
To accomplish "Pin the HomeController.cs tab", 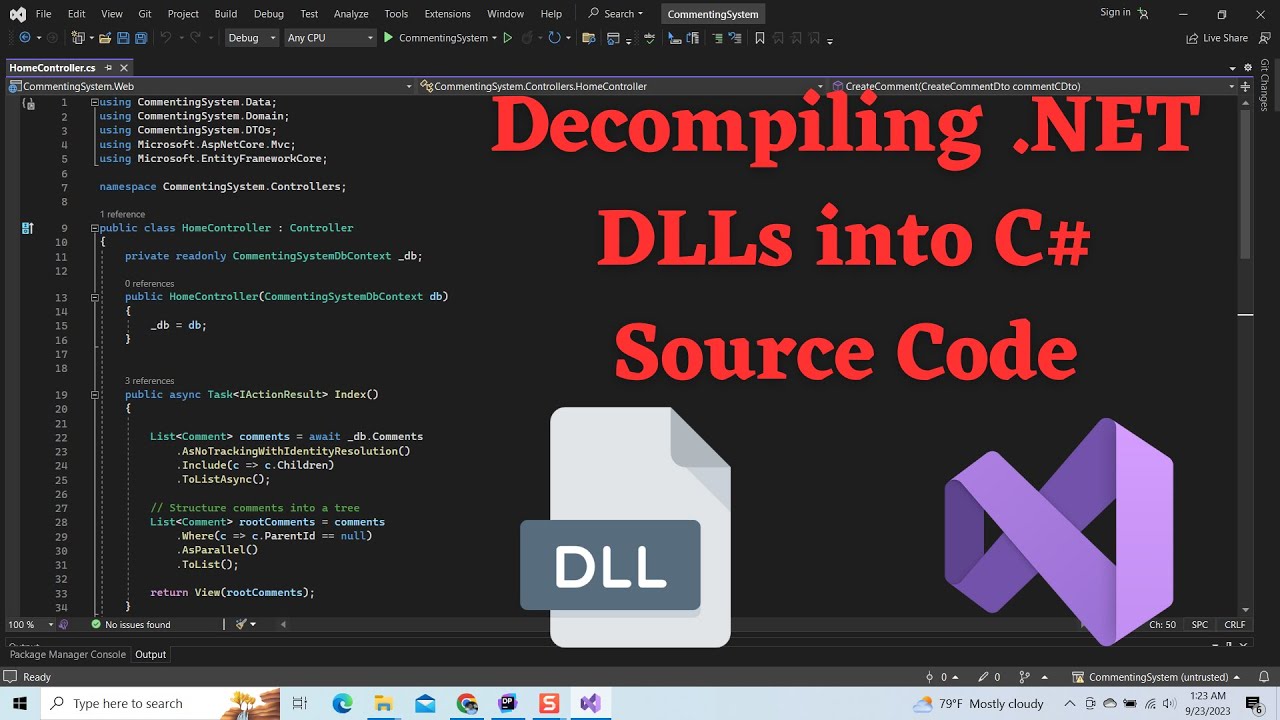I will [x=108, y=68].
